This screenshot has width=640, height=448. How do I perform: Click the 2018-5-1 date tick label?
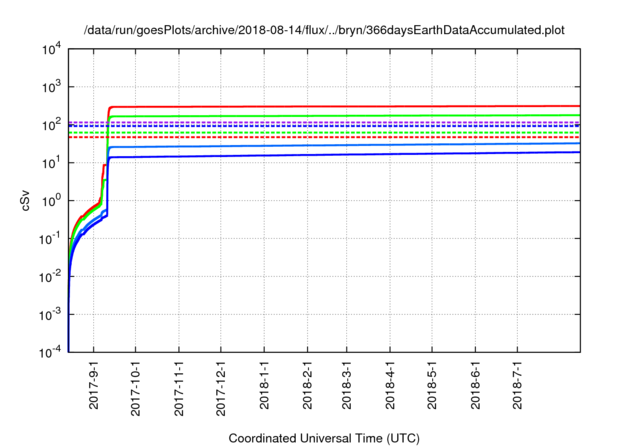[432, 384]
